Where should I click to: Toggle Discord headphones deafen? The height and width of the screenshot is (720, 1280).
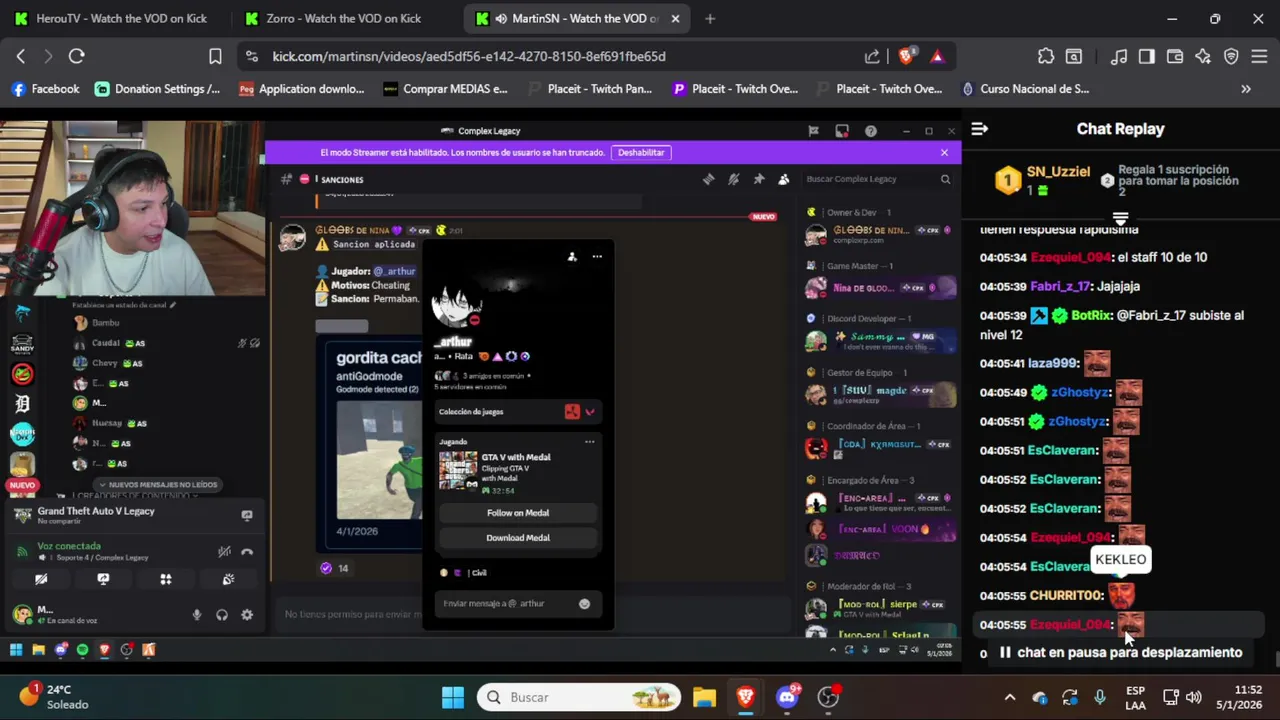click(x=222, y=615)
